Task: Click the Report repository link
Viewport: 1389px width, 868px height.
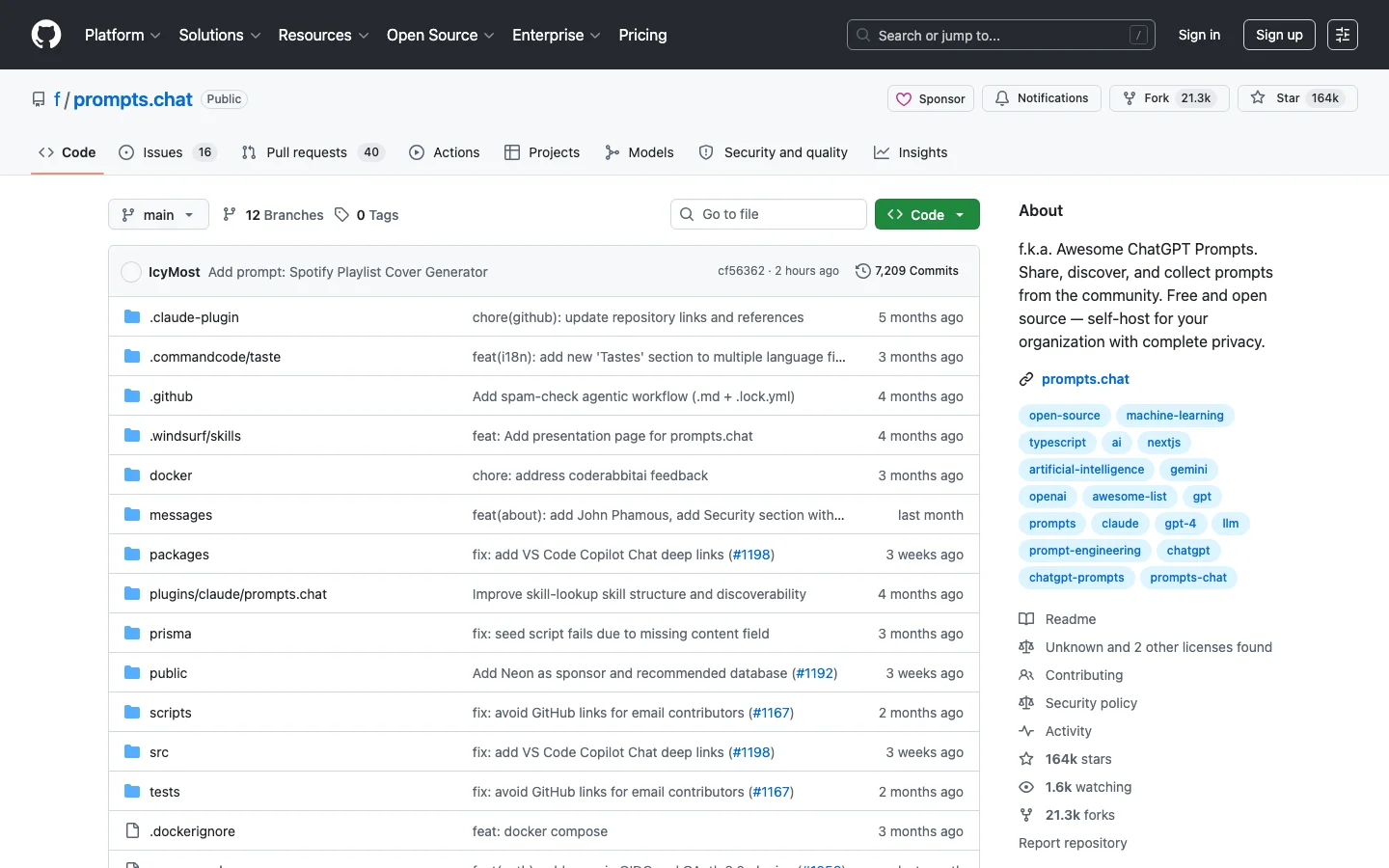Action: (x=1073, y=843)
